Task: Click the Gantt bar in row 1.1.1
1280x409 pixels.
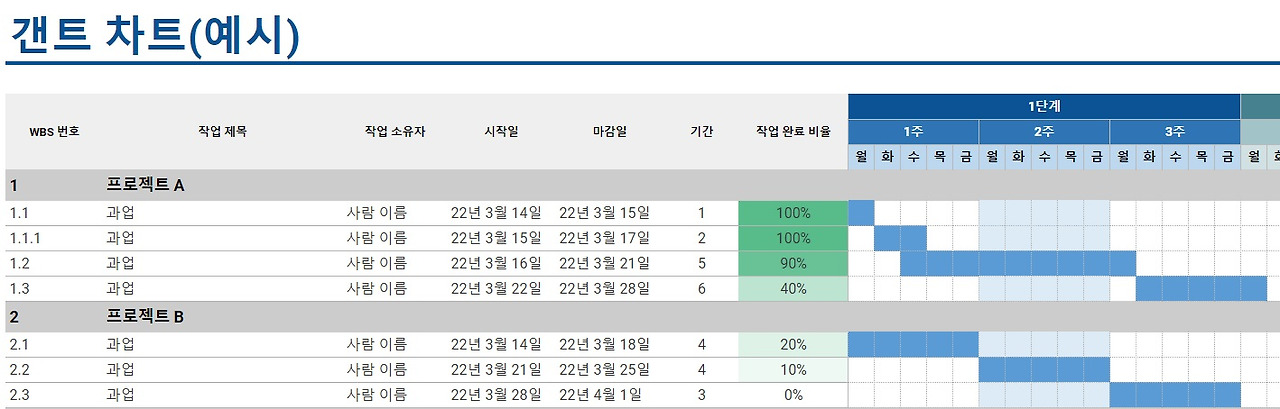Action: click(900, 238)
